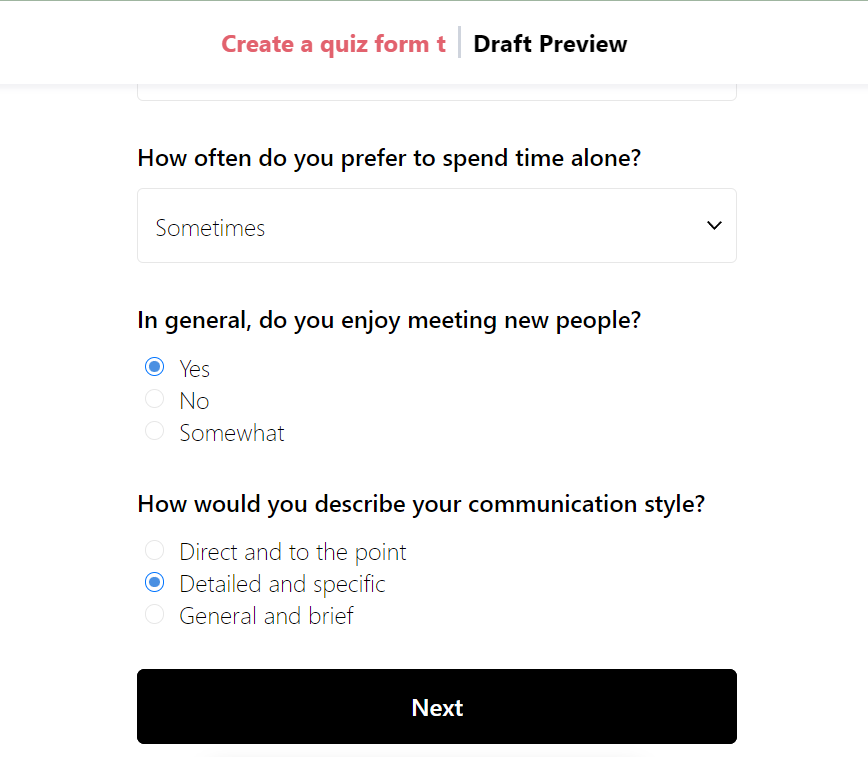Click the "No" option label text
Image resolution: width=868 pixels, height=757 pixels.
click(x=194, y=400)
